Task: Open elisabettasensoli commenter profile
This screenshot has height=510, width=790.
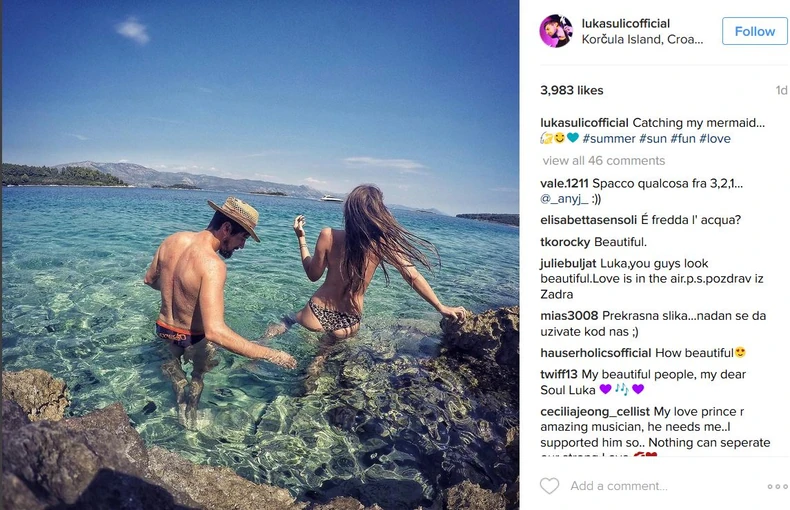Action: click(588, 220)
